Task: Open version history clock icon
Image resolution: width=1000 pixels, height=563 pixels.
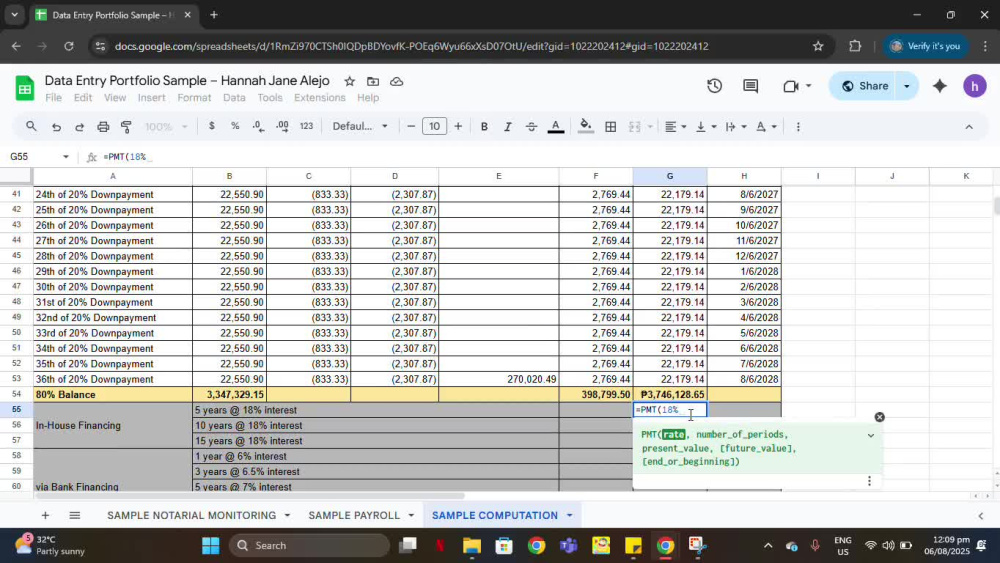Action: pos(714,86)
